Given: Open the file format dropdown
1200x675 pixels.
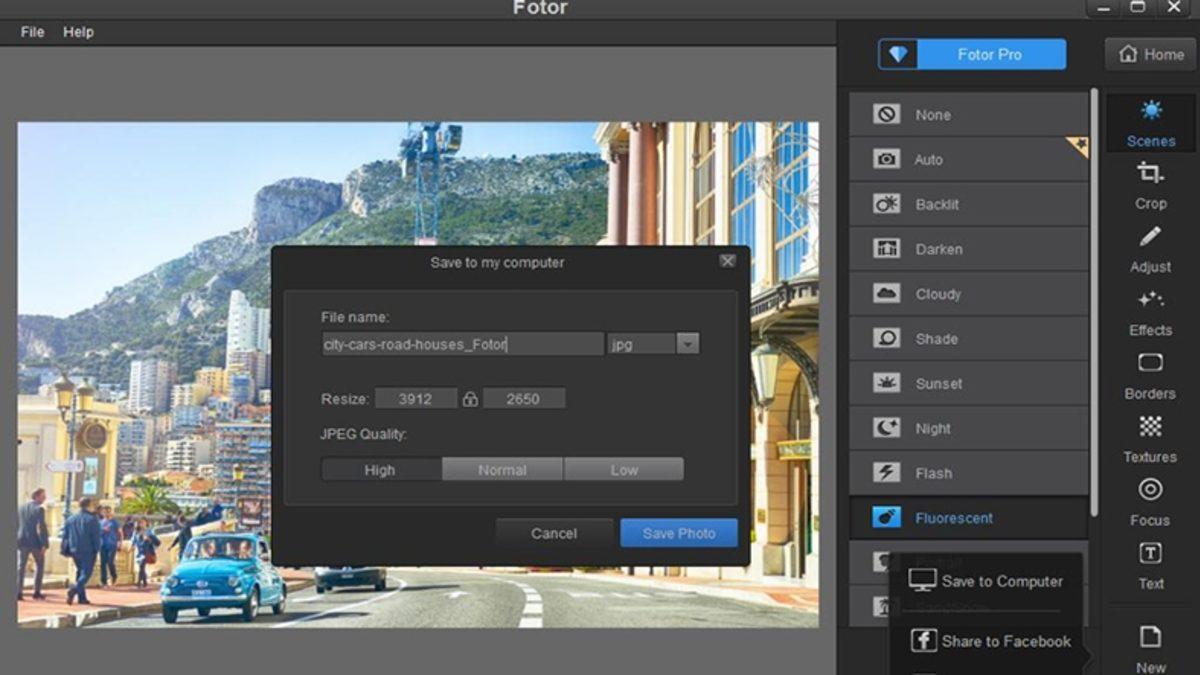Looking at the screenshot, I should coord(686,343).
